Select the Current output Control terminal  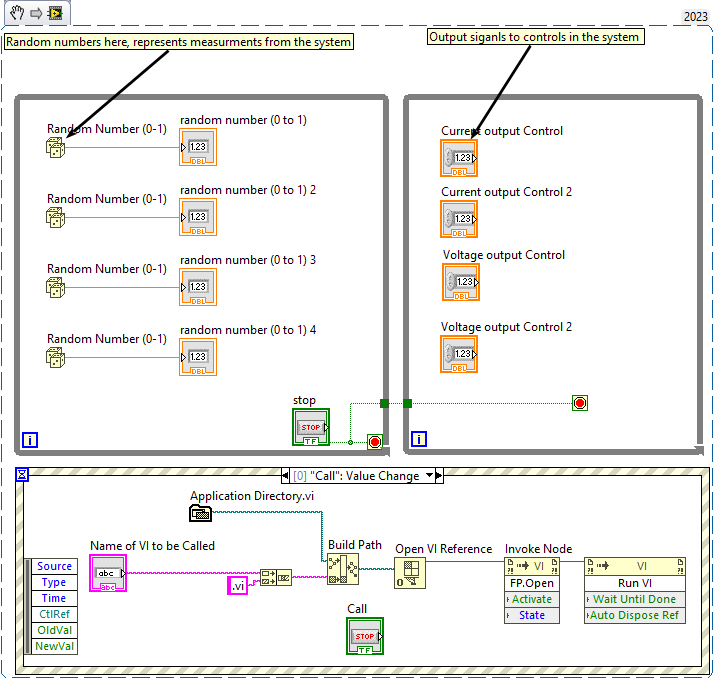tap(460, 158)
